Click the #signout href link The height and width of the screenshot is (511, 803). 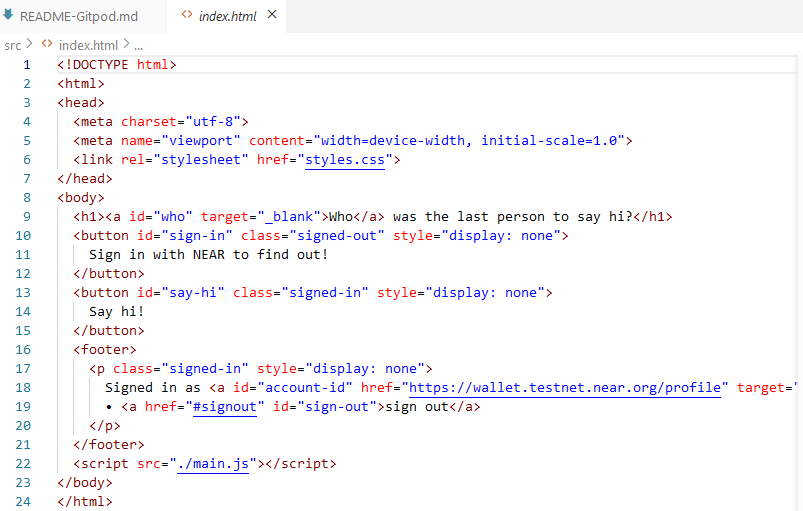click(x=225, y=407)
